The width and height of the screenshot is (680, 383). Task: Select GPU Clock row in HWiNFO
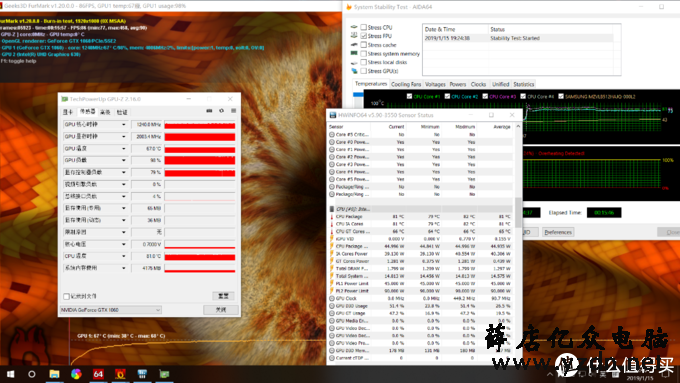coord(421,298)
